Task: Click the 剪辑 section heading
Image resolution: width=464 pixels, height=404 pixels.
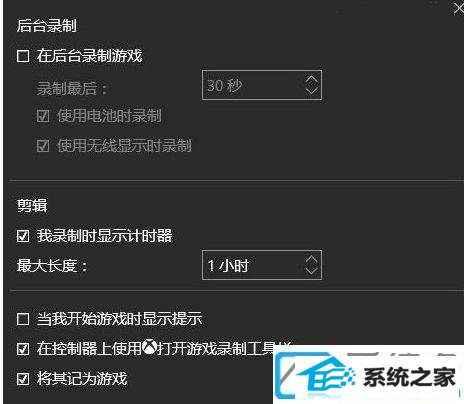Action: pyautogui.click(x=32, y=205)
